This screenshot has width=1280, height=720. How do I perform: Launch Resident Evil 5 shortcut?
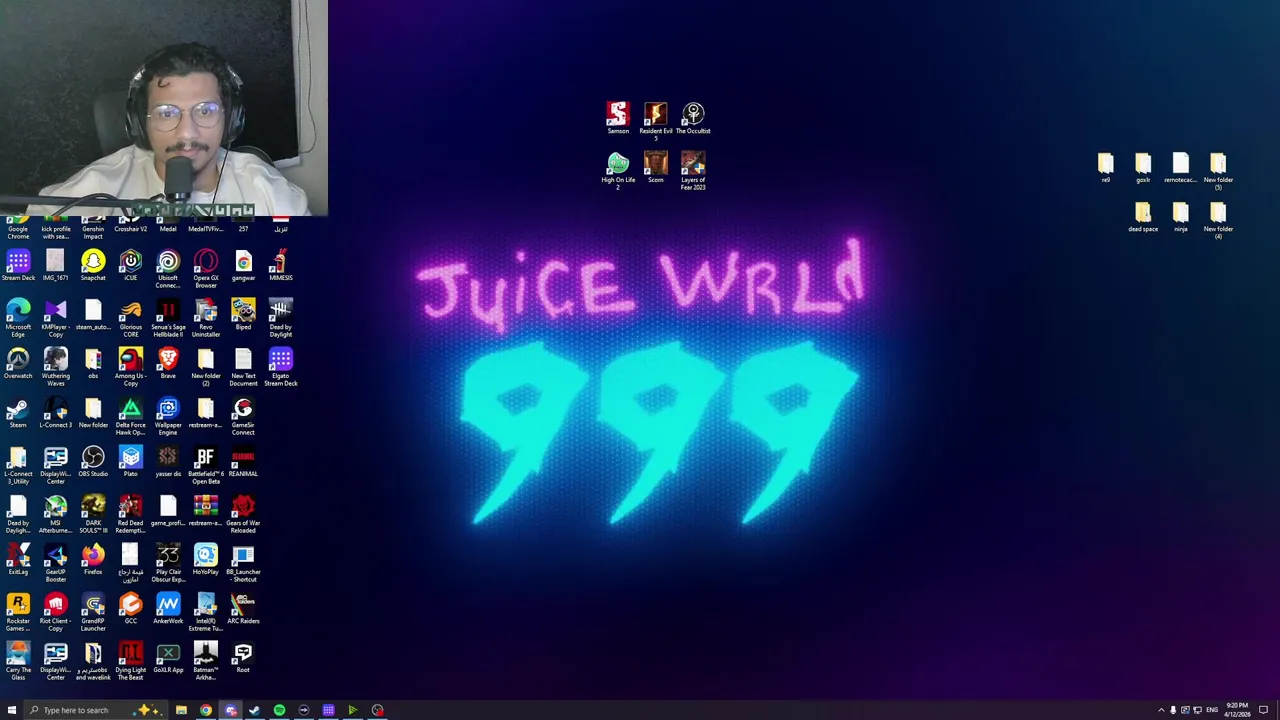[x=656, y=121]
